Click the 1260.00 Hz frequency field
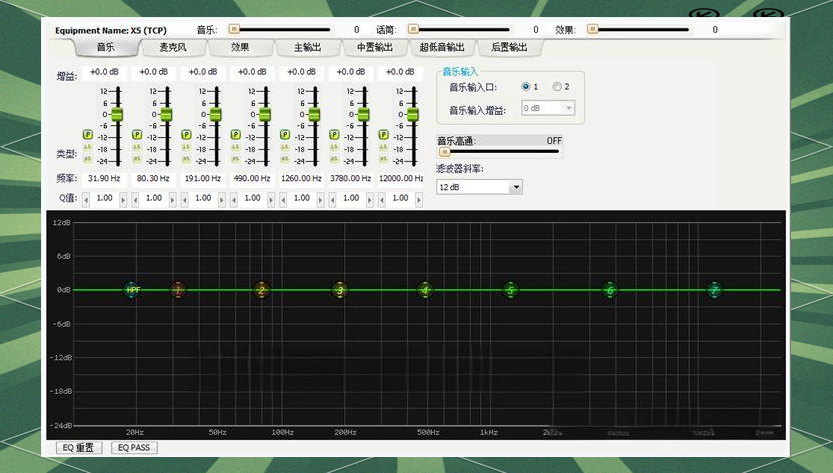Viewport: 833px width, 473px height. coord(301,178)
